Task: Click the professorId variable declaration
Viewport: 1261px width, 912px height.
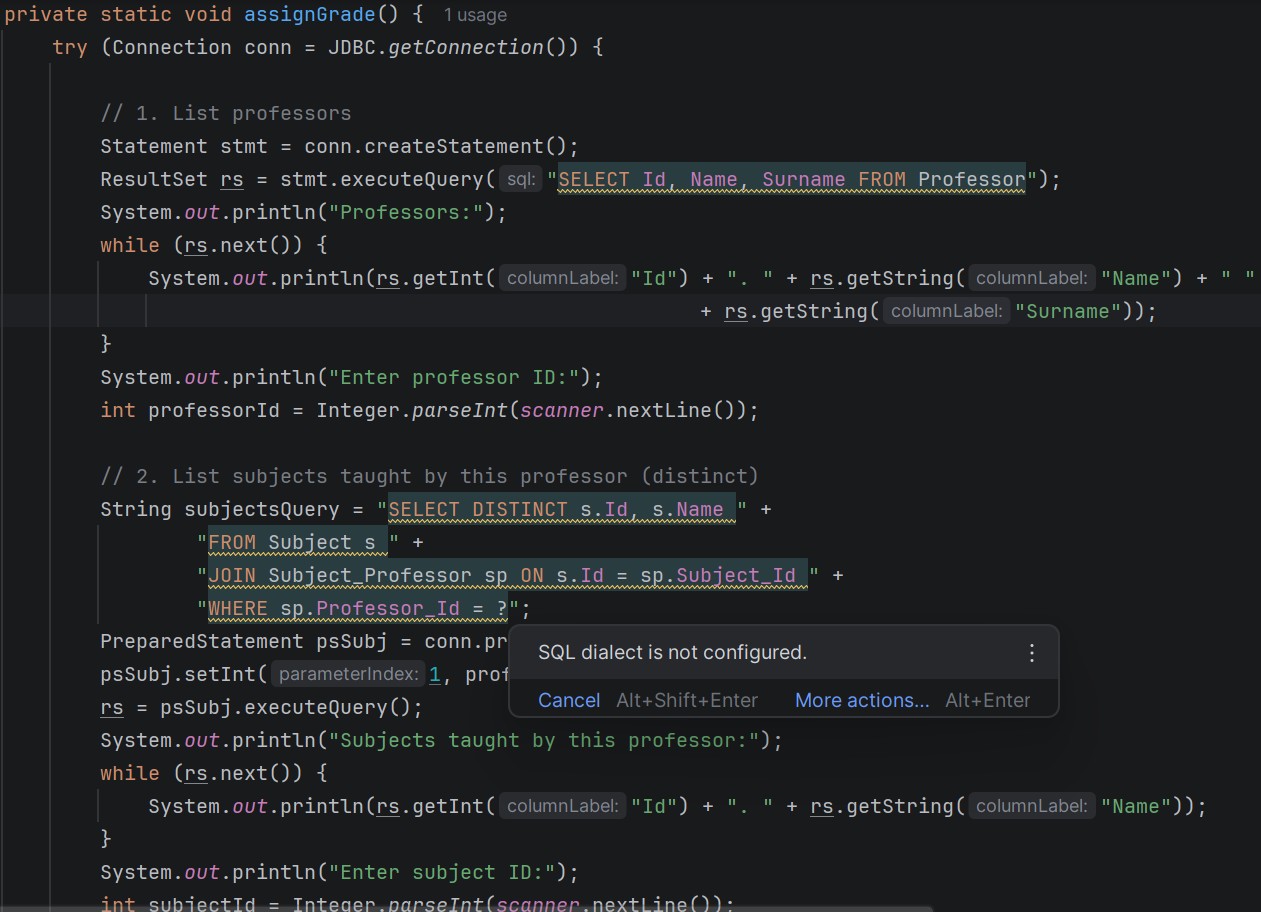Action: 213,410
